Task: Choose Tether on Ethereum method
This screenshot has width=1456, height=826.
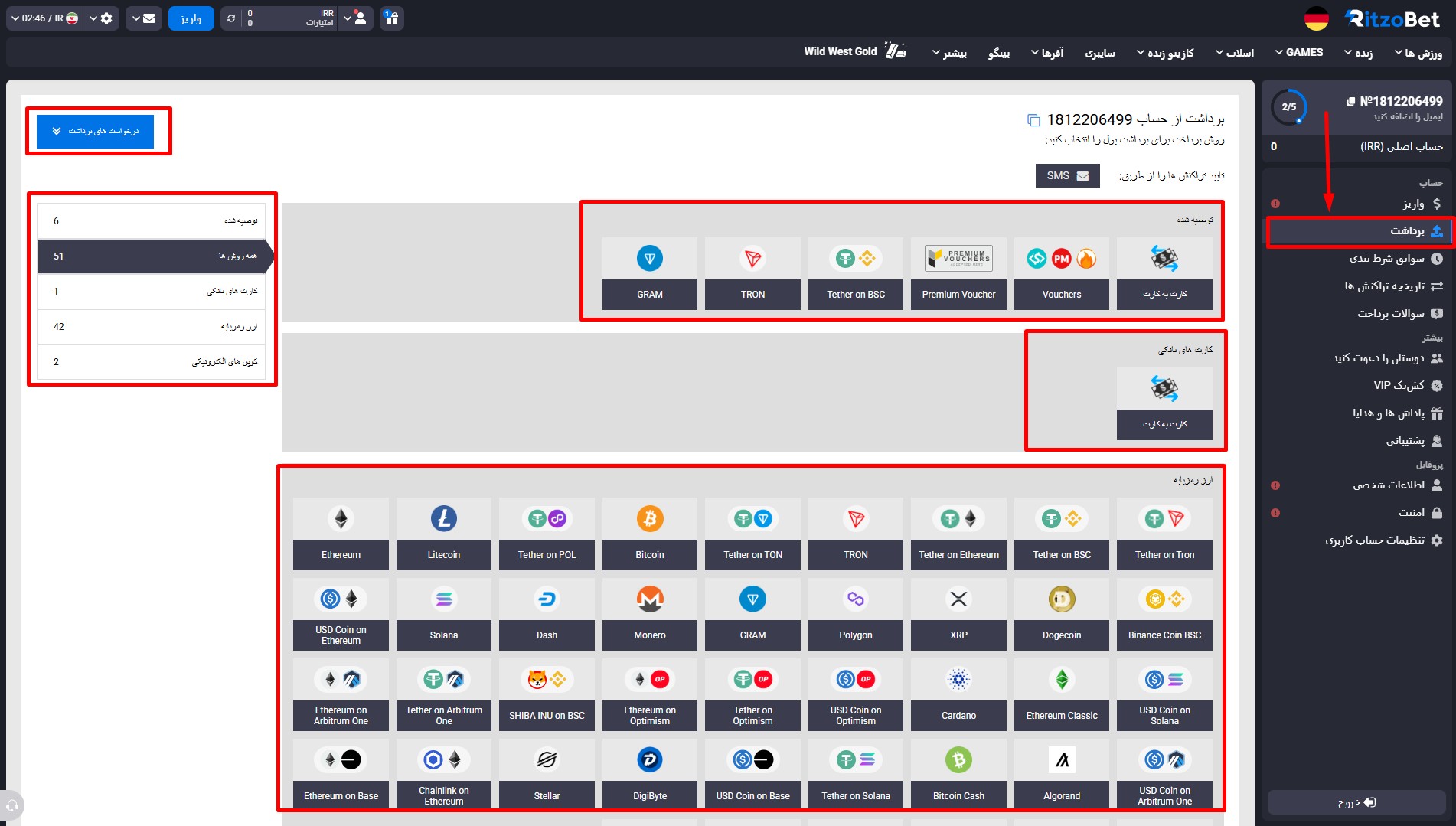Action: pyautogui.click(x=958, y=534)
